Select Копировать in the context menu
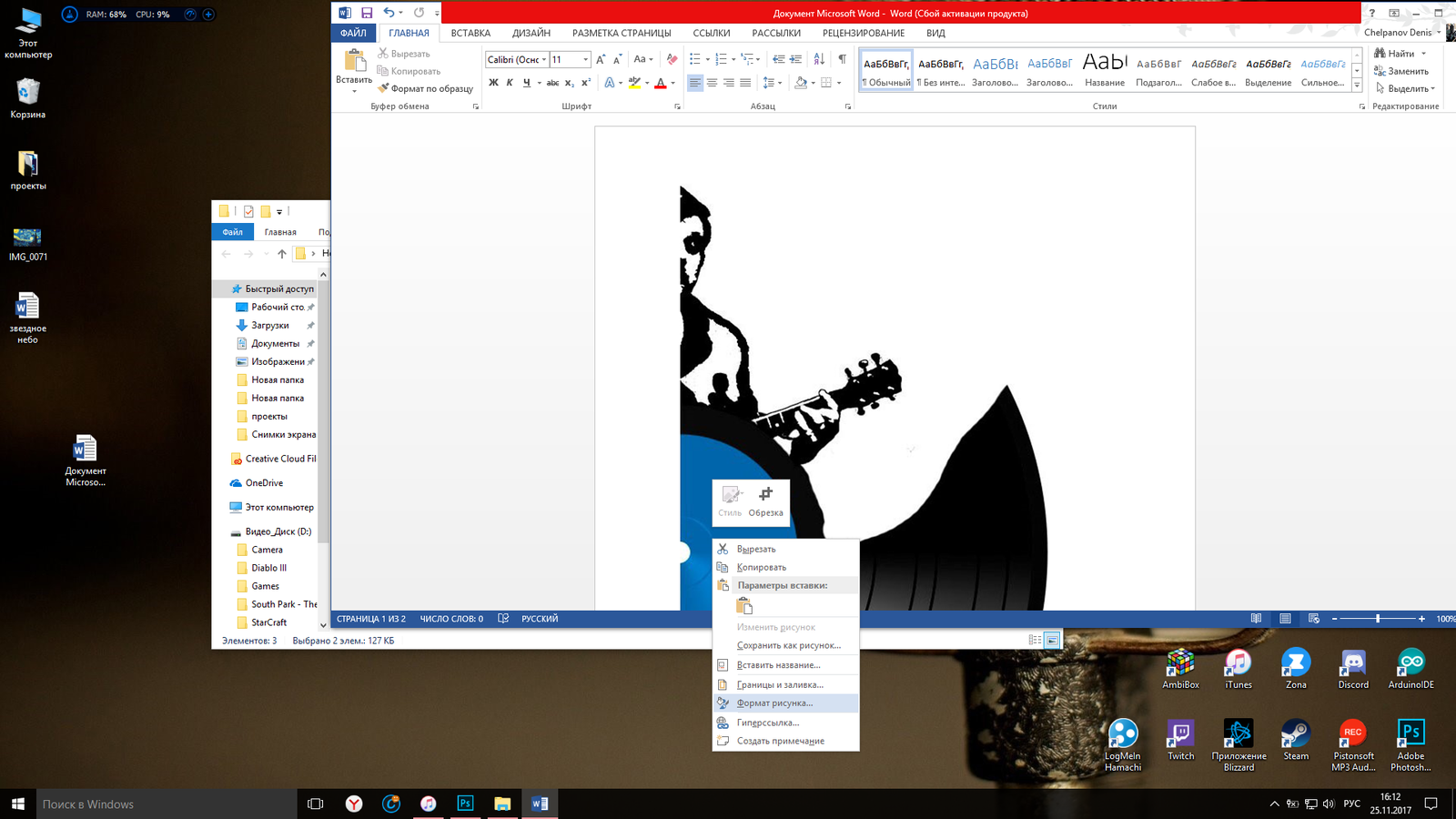The height and width of the screenshot is (819, 1456). coord(785,567)
